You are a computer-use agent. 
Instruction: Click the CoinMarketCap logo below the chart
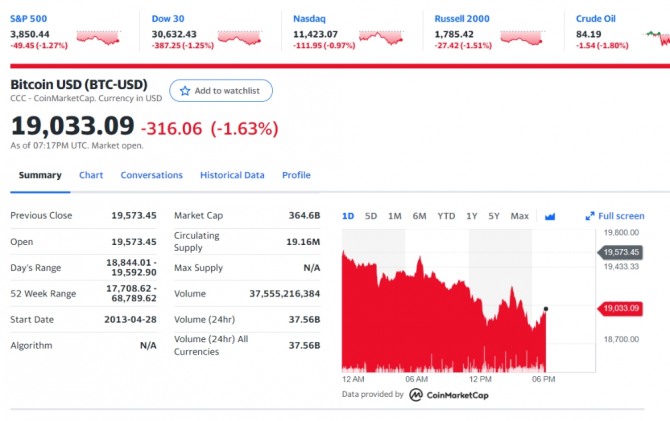[449, 395]
